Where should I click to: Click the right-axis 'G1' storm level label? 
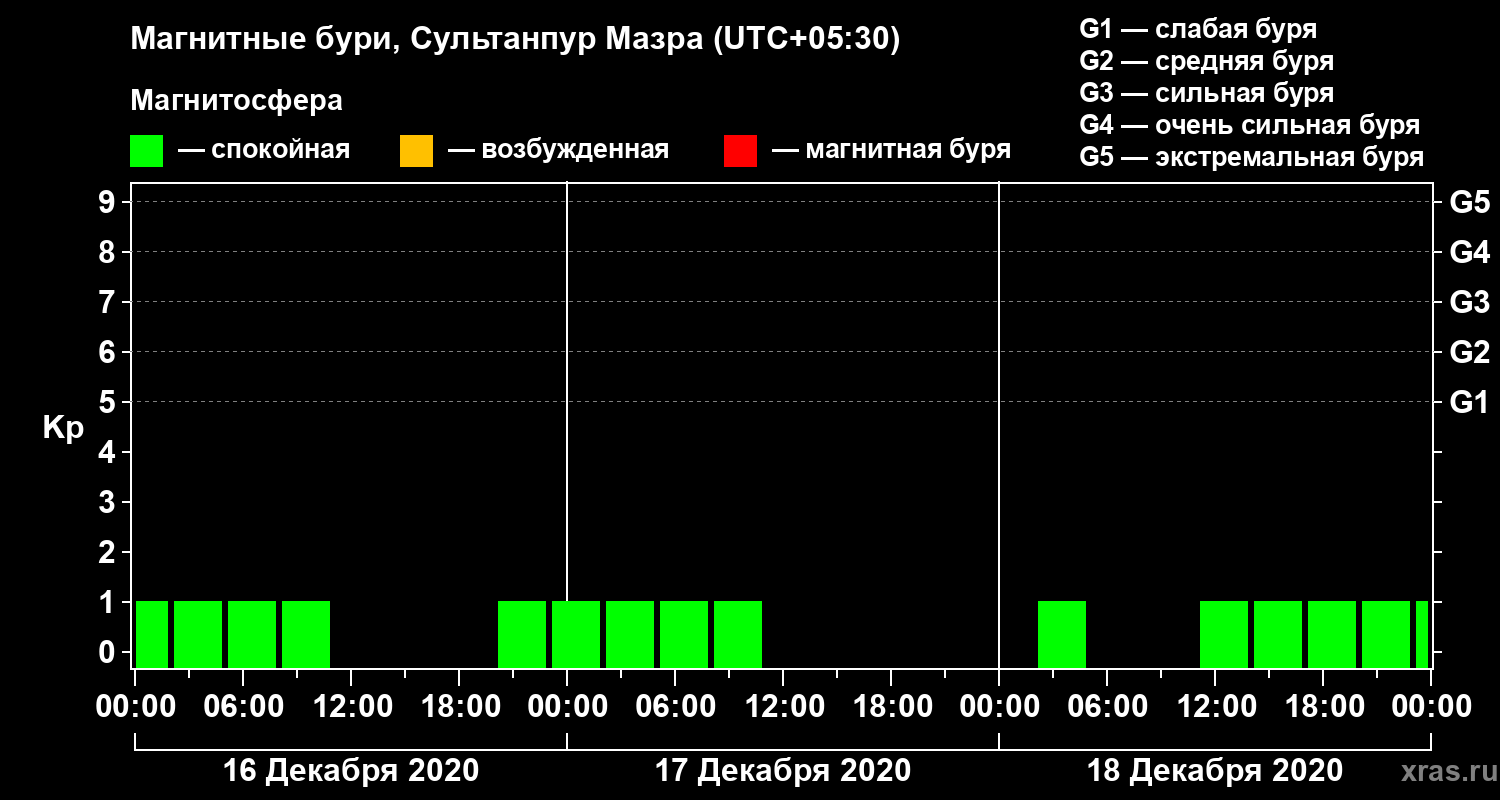point(1469,402)
